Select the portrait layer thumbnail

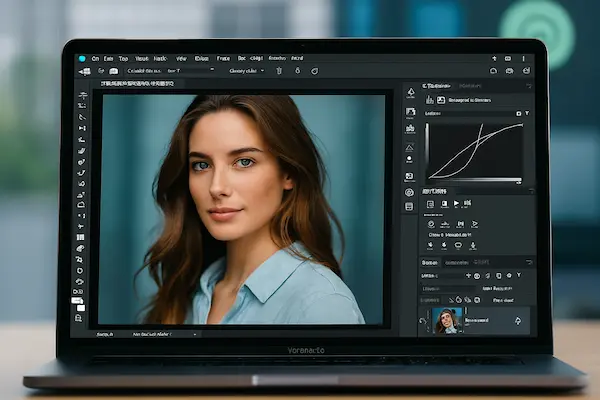[447, 320]
